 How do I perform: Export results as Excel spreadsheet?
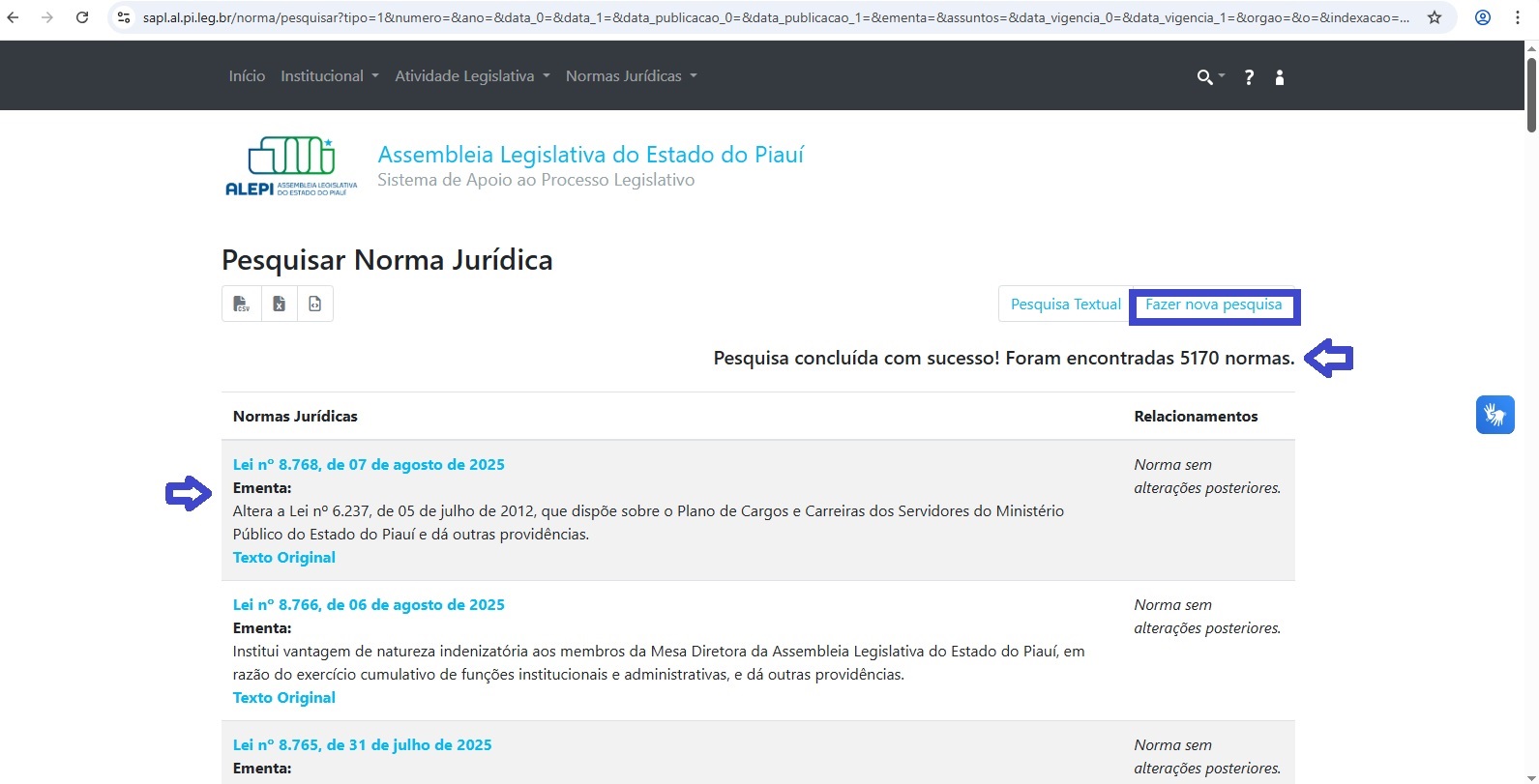[x=279, y=305]
